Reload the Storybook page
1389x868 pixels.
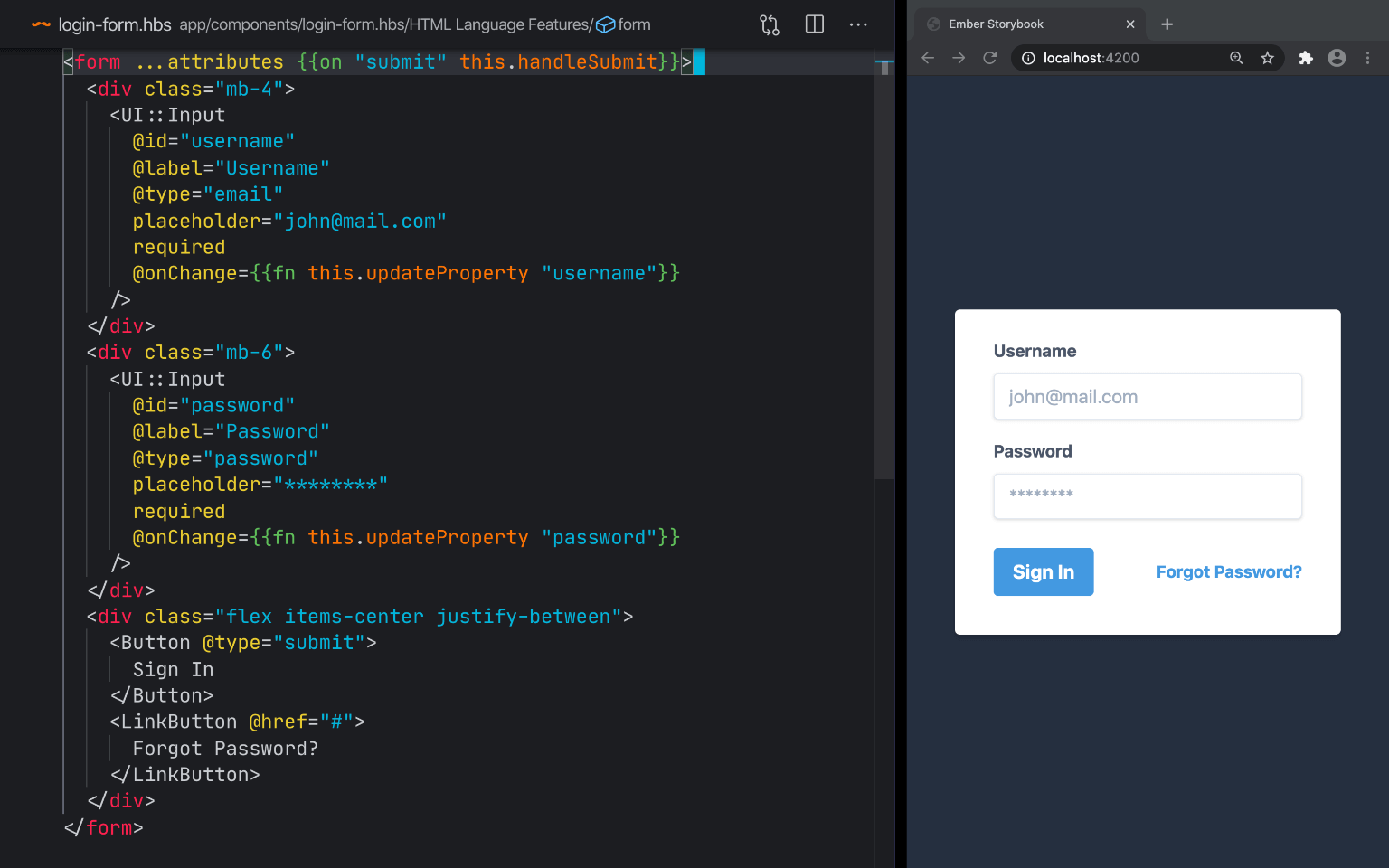[x=989, y=57]
